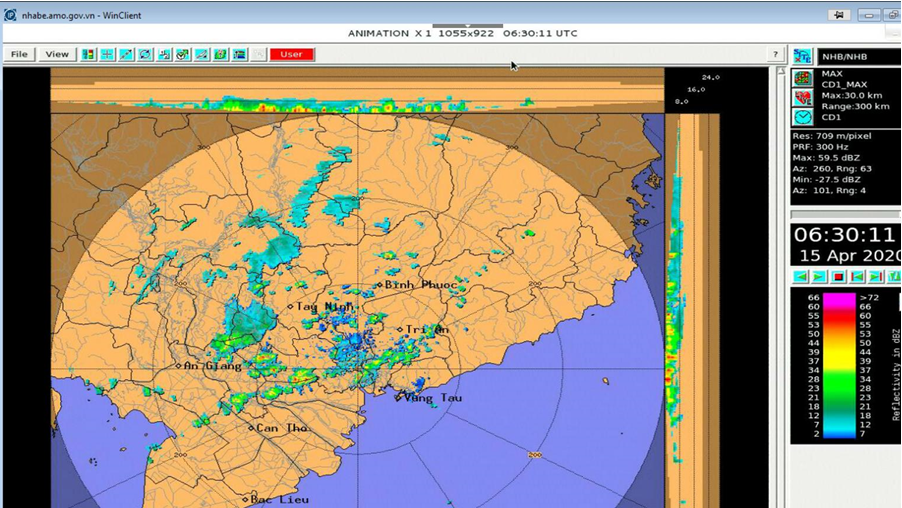The height and width of the screenshot is (508, 902).
Task: Click the Can Tho station label
Action: pyautogui.click(x=281, y=428)
